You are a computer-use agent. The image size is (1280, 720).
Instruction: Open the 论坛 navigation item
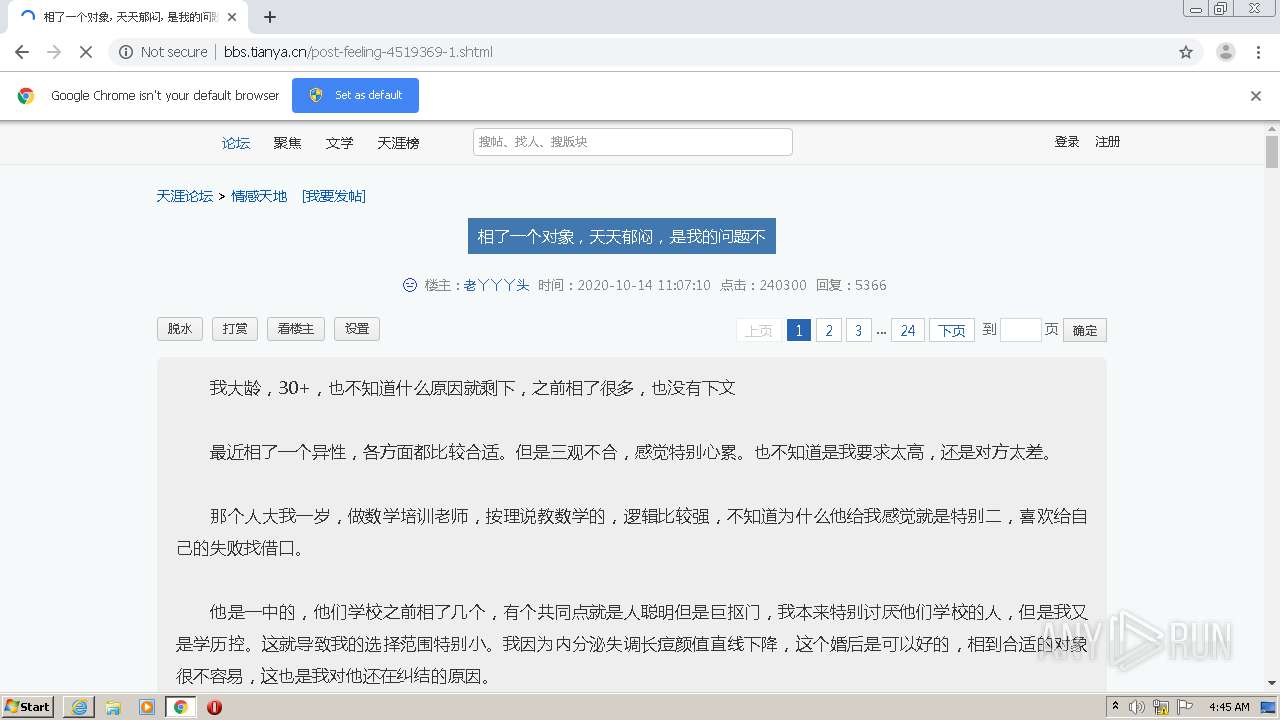(236, 143)
